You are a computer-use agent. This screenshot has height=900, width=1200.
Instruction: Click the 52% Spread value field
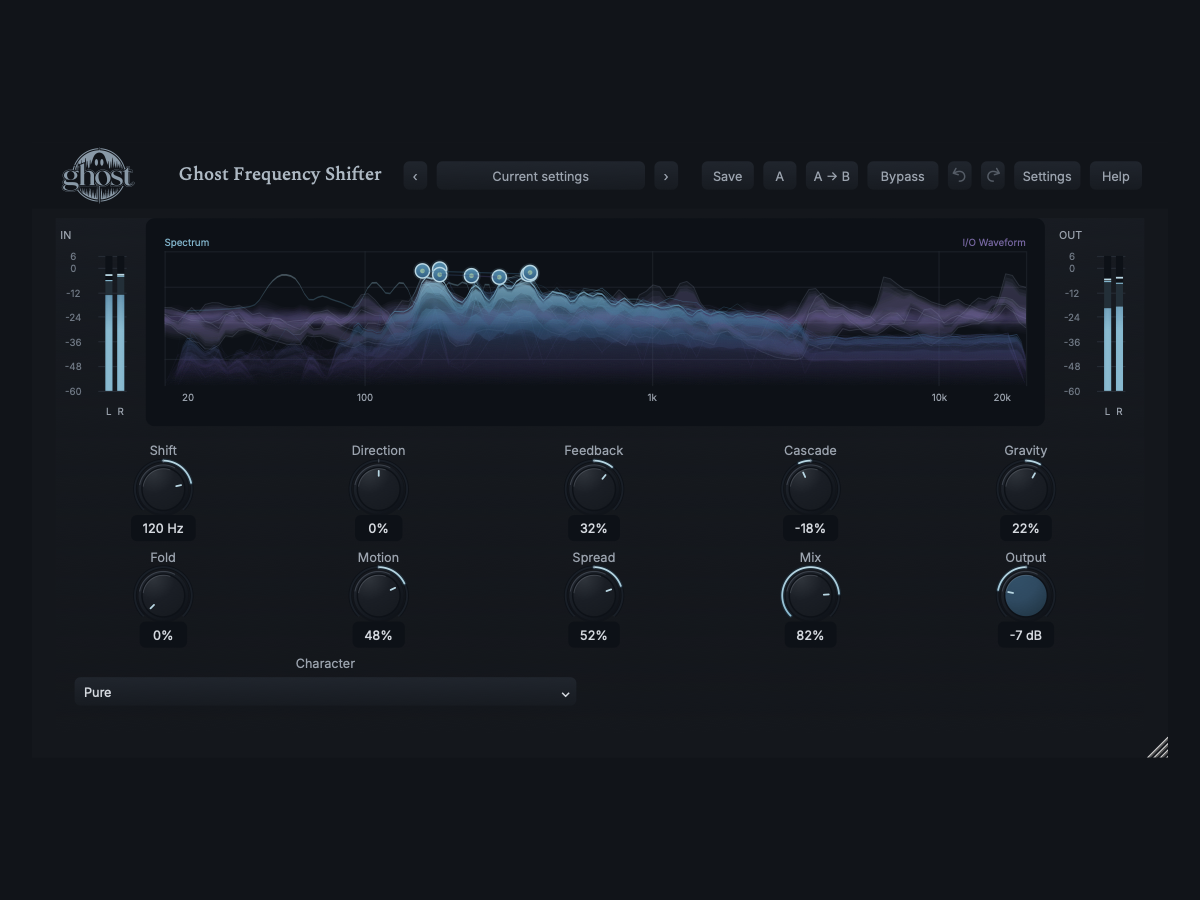594,635
